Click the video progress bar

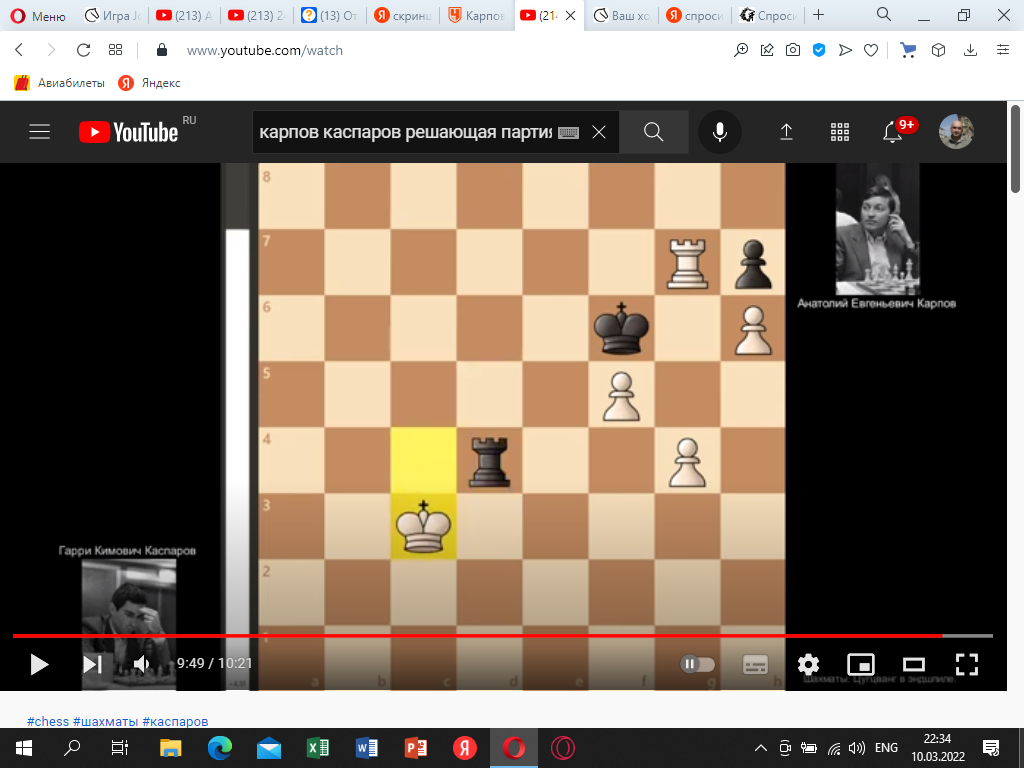[500, 635]
